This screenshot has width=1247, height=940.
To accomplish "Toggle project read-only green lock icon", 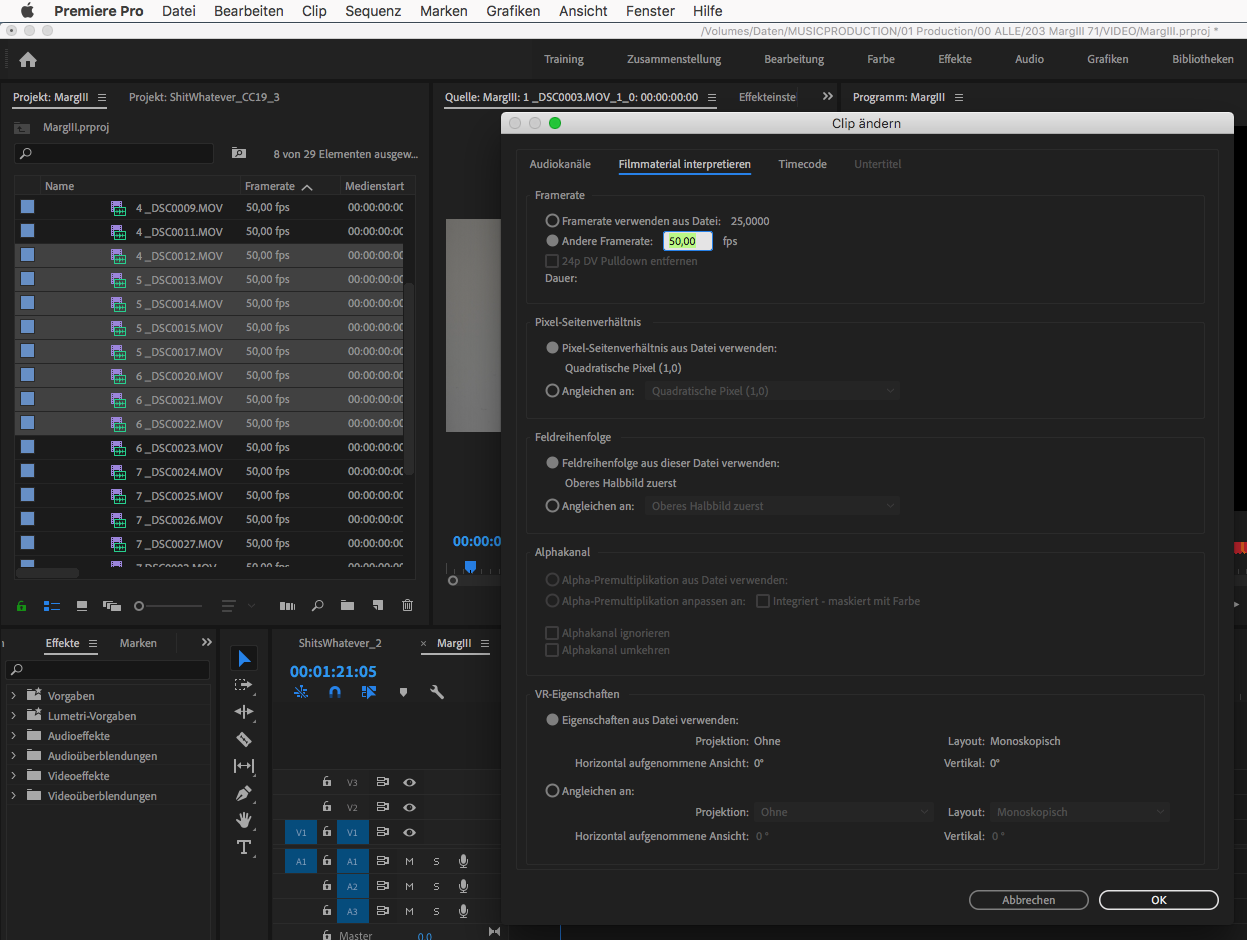I will 21,605.
